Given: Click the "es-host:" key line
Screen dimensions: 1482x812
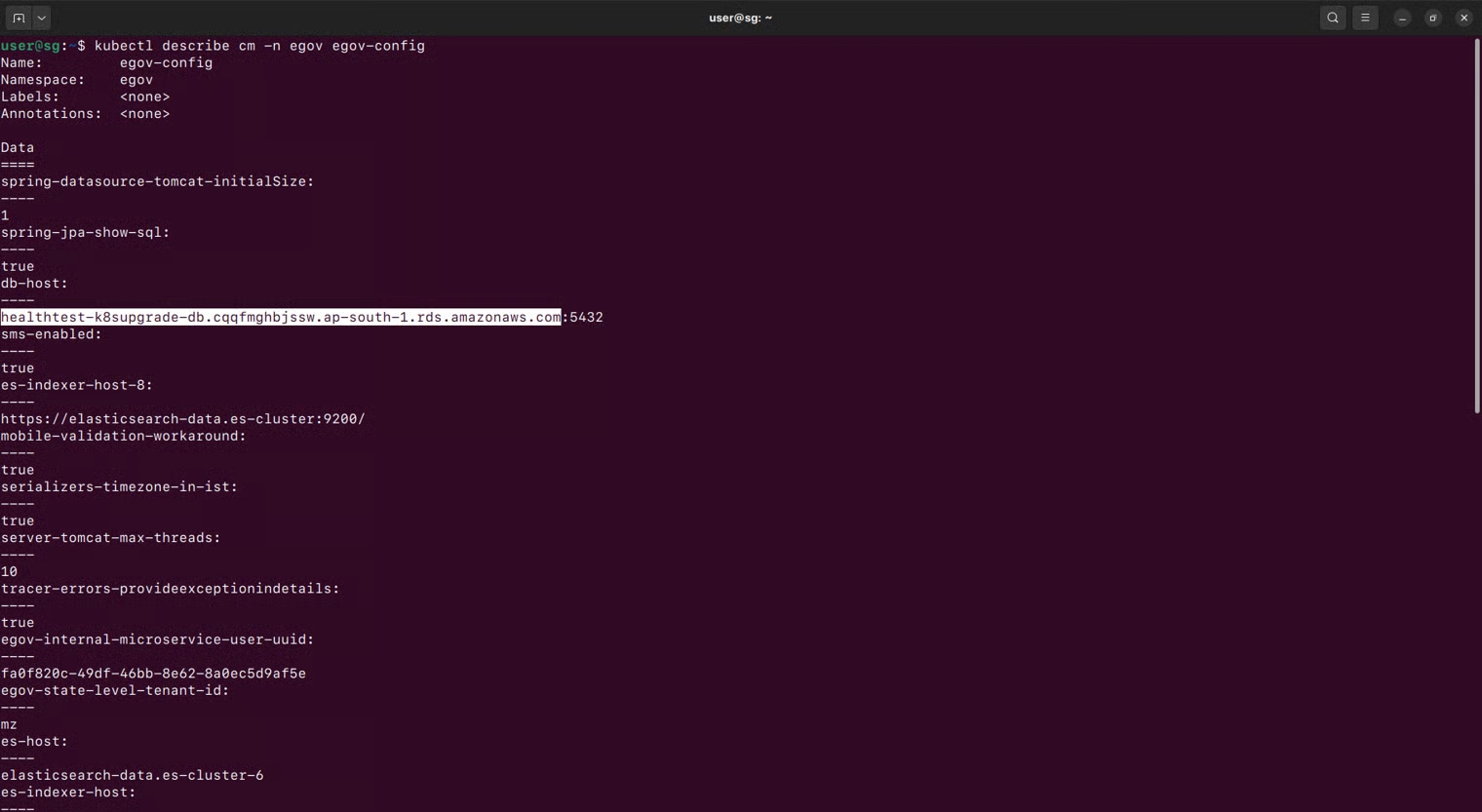Looking at the screenshot, I should click(34, 742).
